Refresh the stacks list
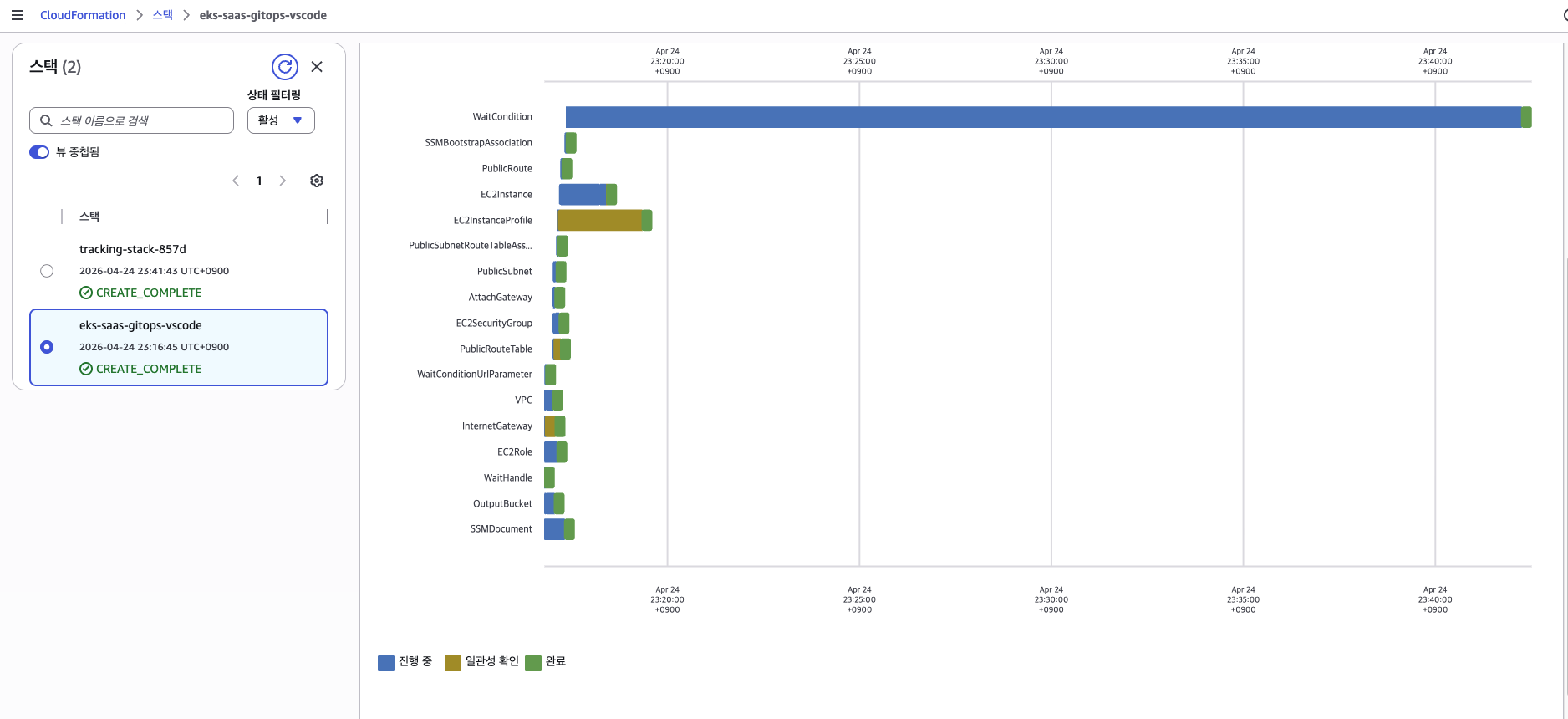This screenshot has width=1568, height=719. [285, 67]
